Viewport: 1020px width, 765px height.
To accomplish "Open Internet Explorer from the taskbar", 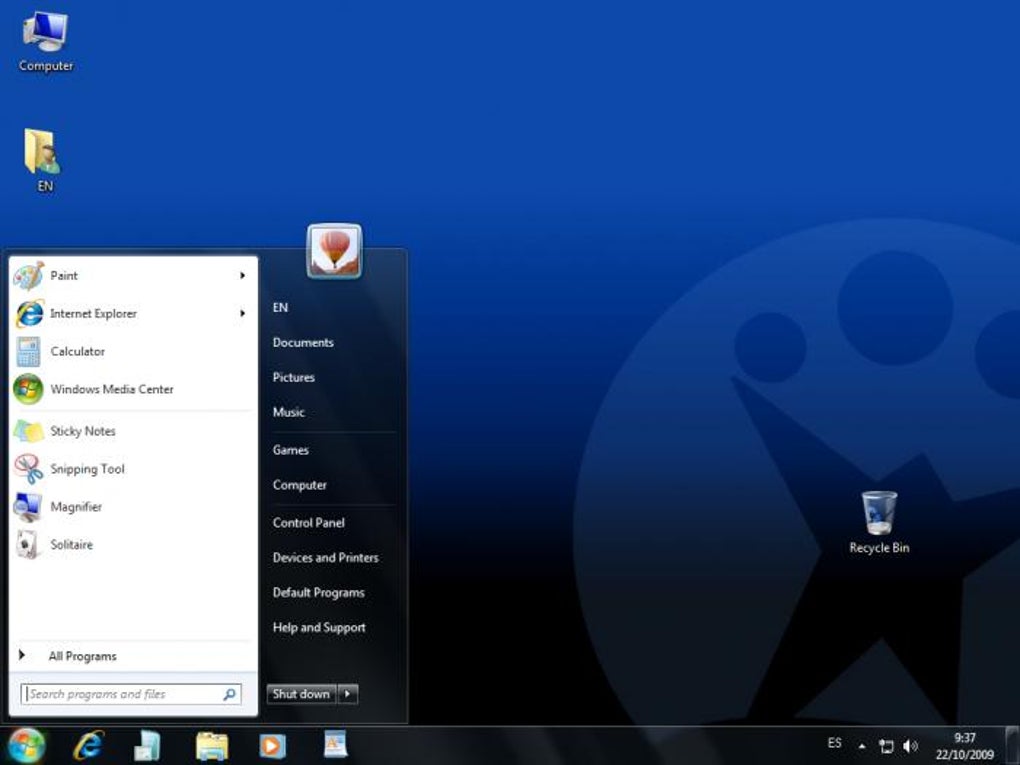I will point(88,745).
